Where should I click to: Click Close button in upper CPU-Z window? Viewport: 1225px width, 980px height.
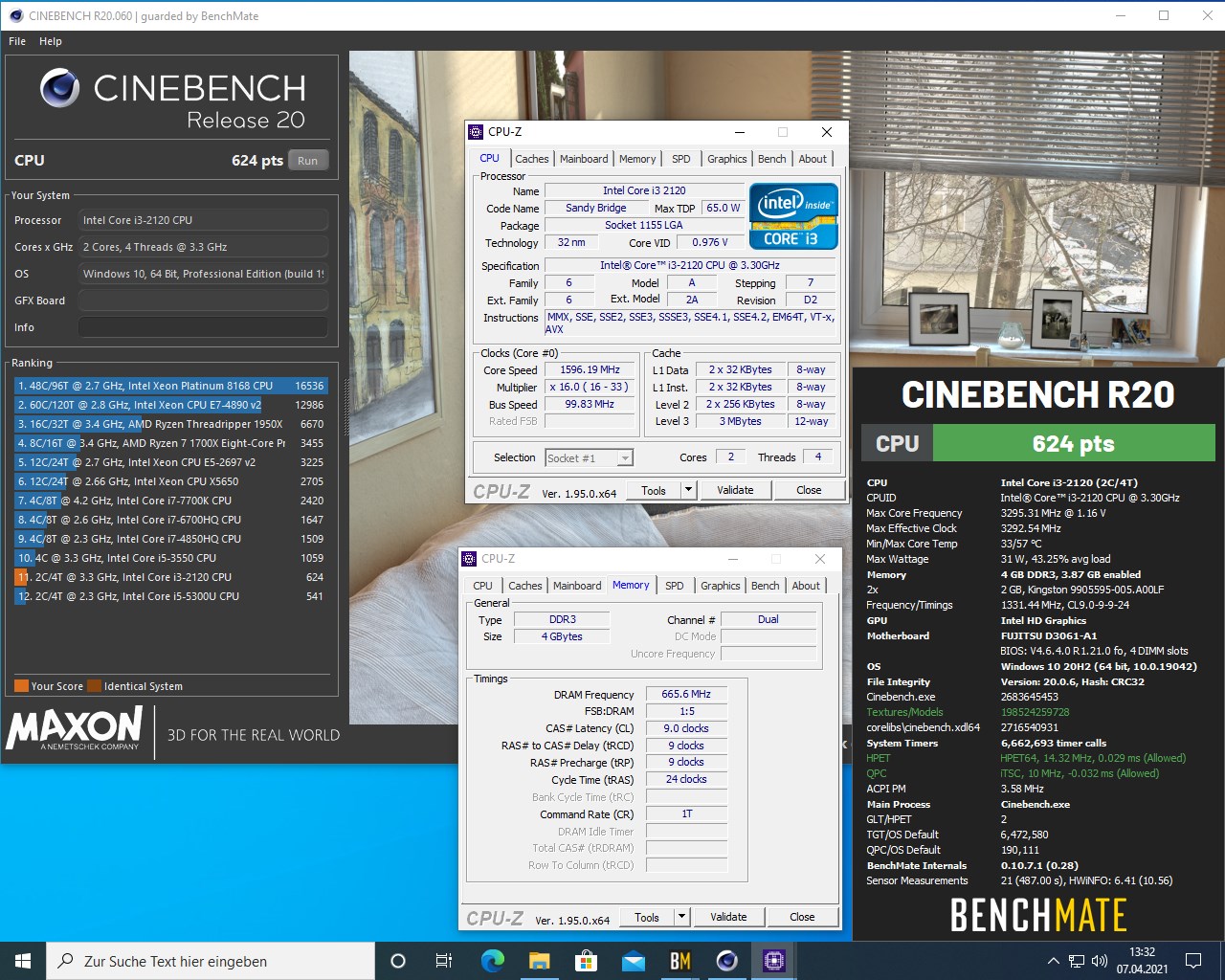tap(809, 490)
